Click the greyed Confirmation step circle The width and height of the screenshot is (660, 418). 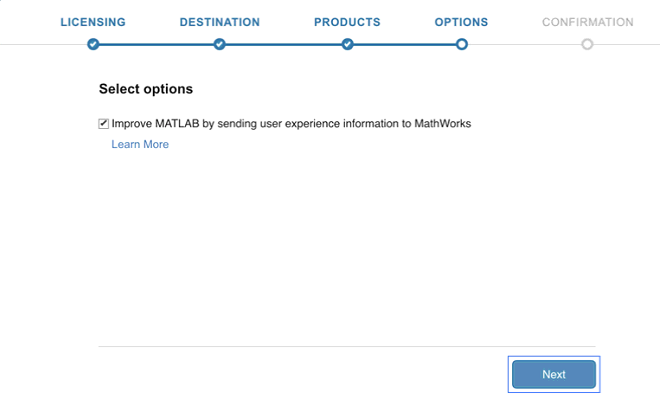587,44
